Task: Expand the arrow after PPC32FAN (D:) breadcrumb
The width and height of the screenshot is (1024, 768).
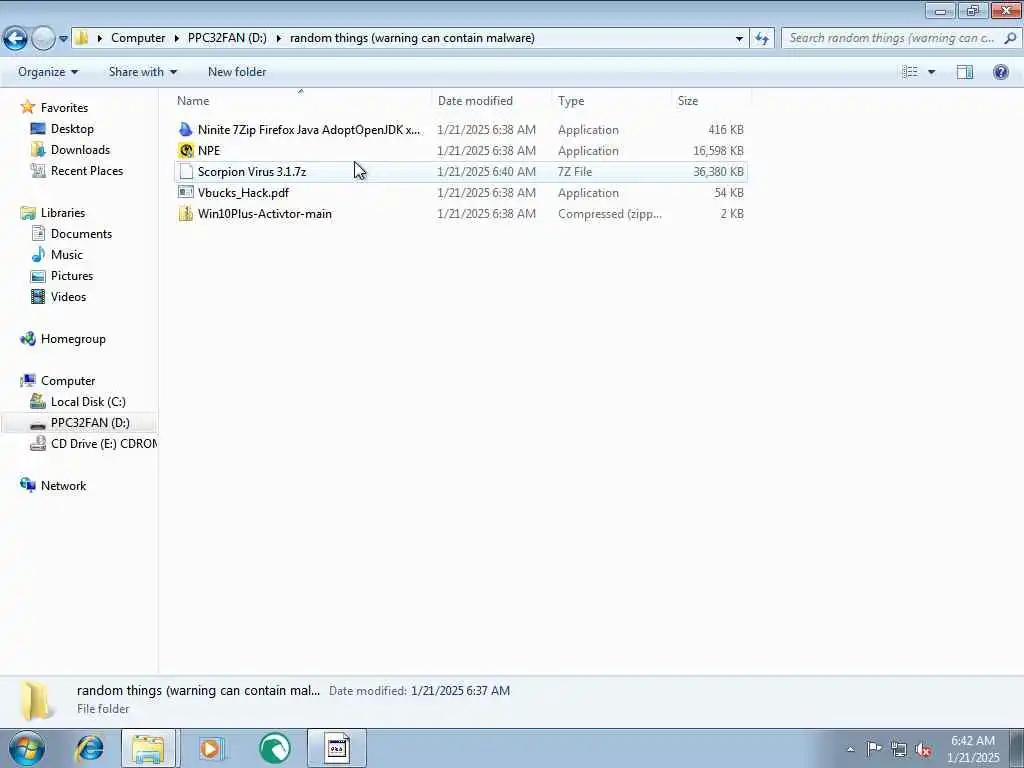Action: [278, 39]
